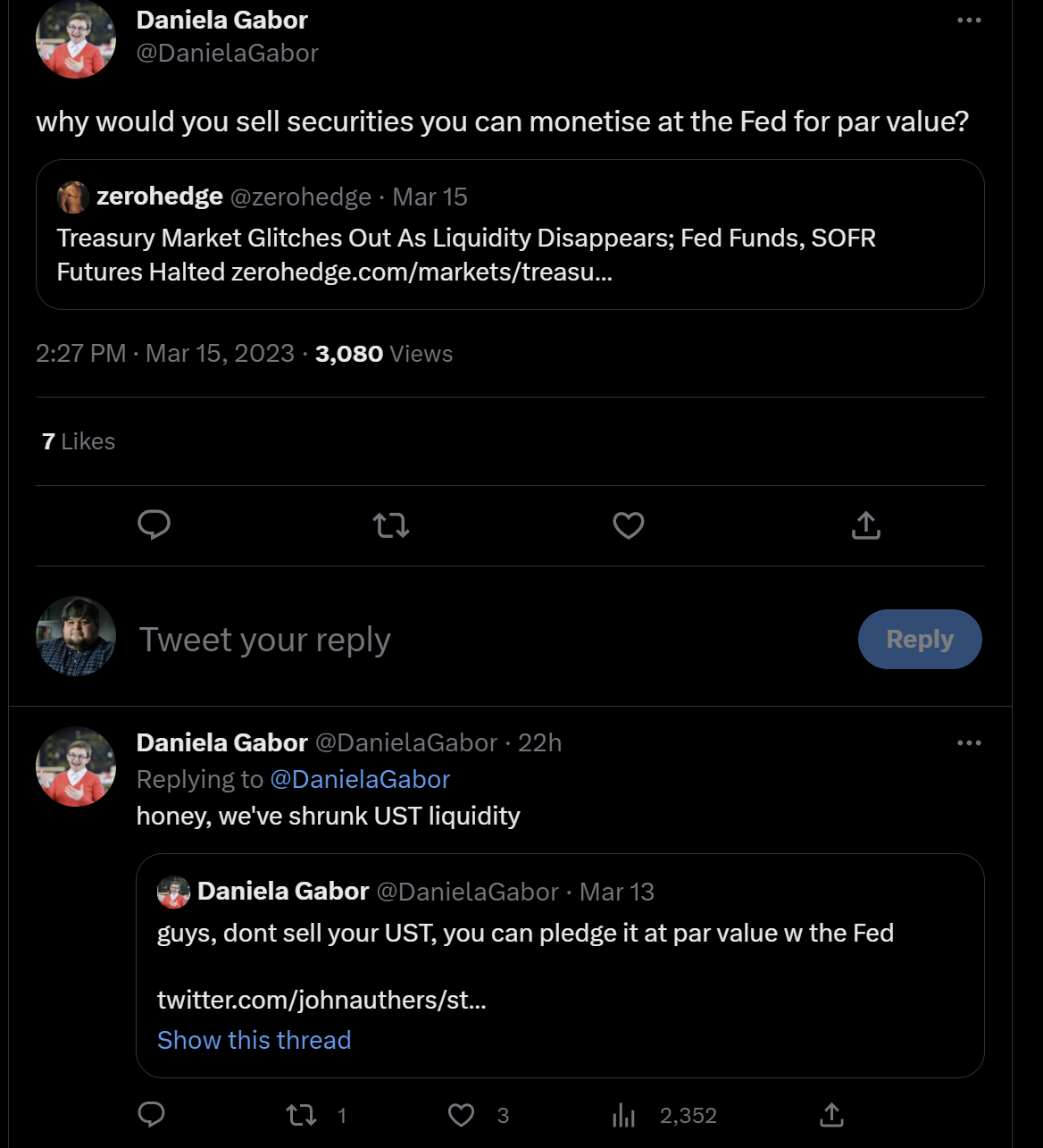Click the blue Reply button

(920, 639)
